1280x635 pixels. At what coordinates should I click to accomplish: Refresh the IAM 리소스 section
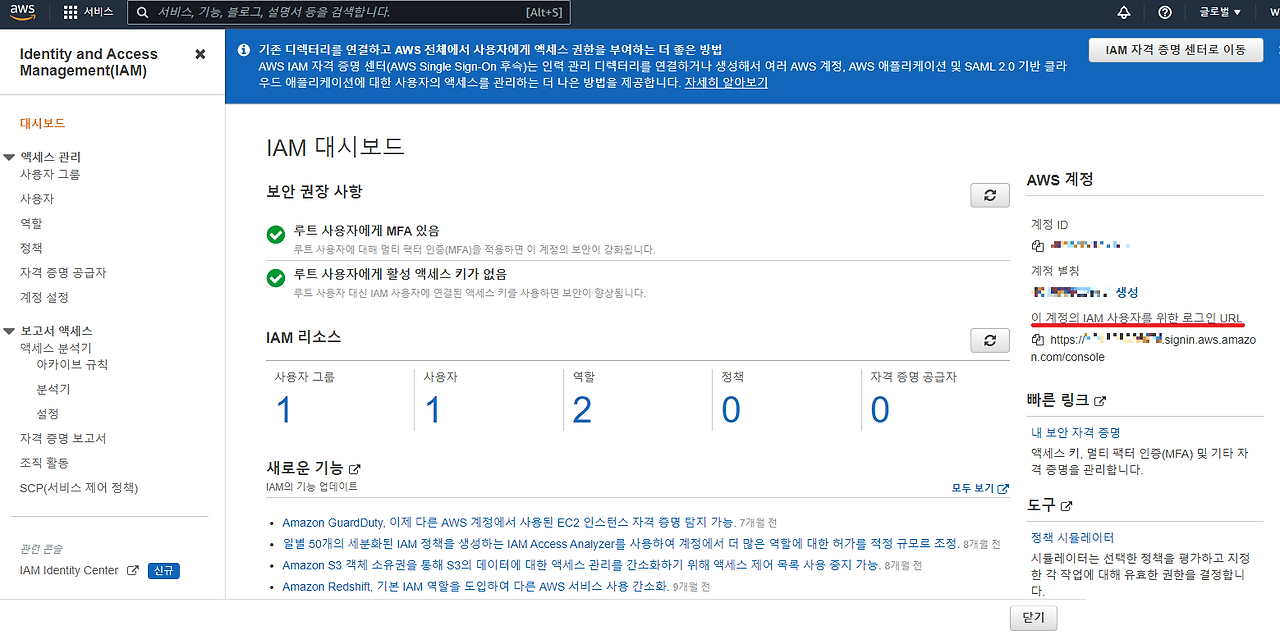(x=990, y=340)
